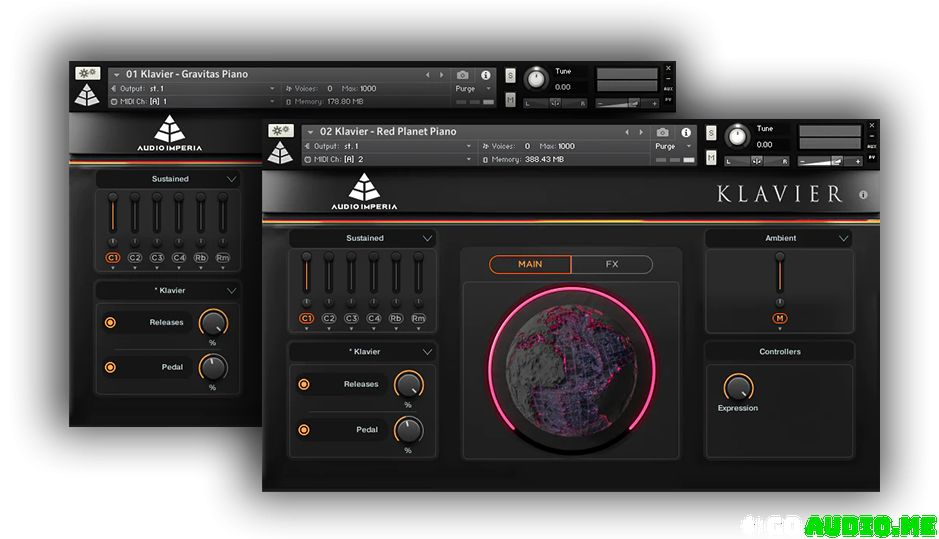Click the Expression knob under Controllers
Image resolution: width=939 pixels, height=539 pixels.
(x=738, y=387)
